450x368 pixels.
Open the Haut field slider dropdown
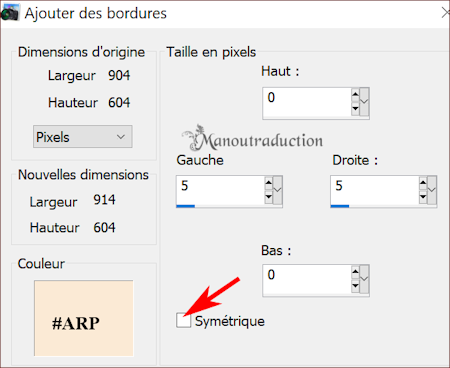(364, 101)
